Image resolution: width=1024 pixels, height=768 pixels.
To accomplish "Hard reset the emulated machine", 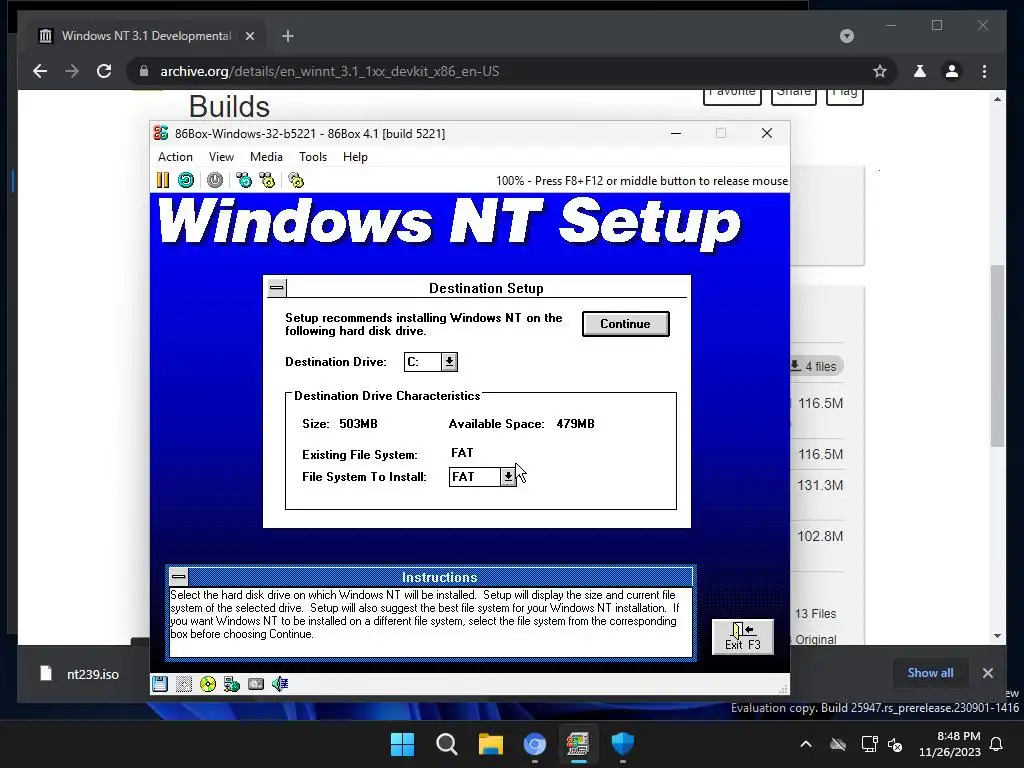I will click(186, 180).
